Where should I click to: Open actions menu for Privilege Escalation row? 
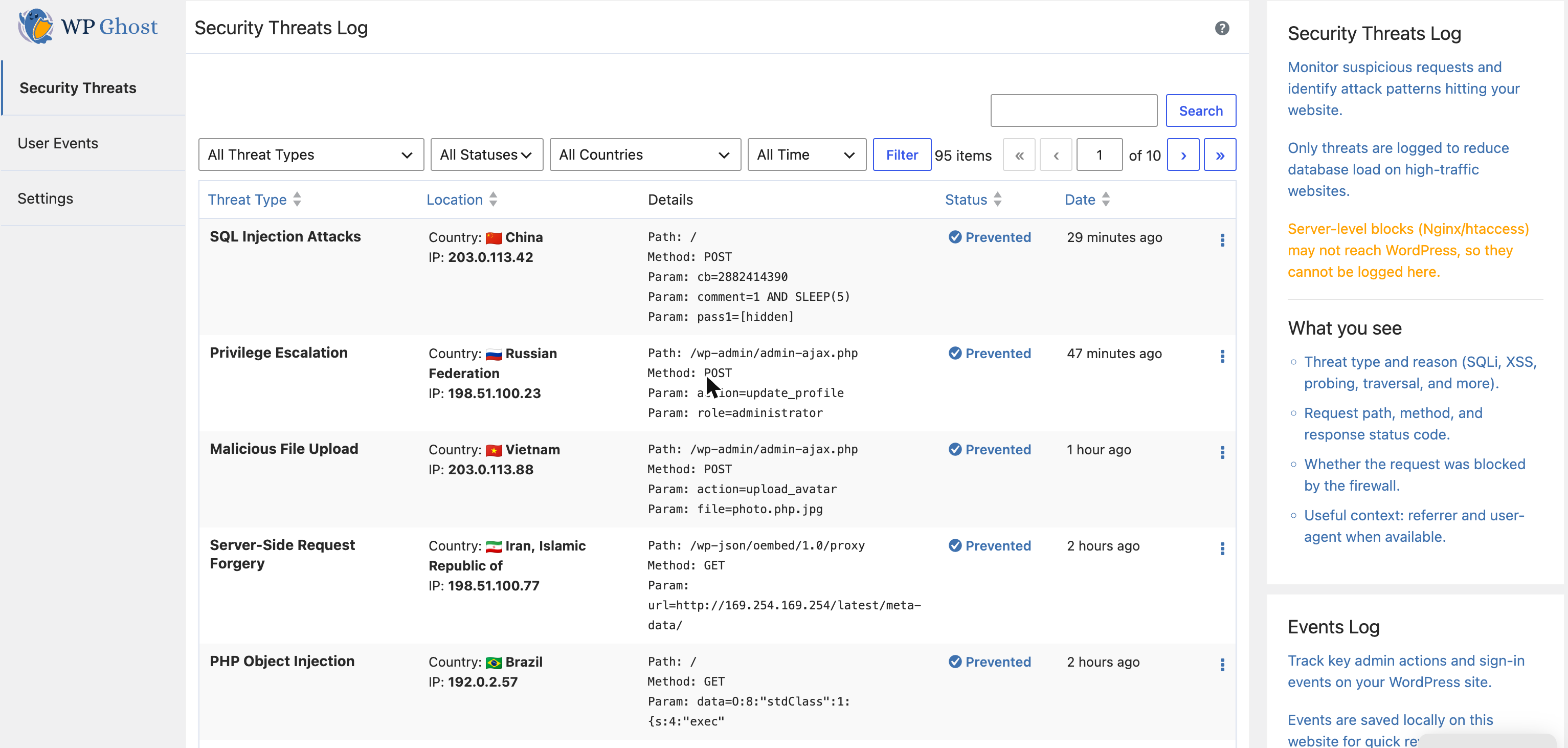(1222, 356)
